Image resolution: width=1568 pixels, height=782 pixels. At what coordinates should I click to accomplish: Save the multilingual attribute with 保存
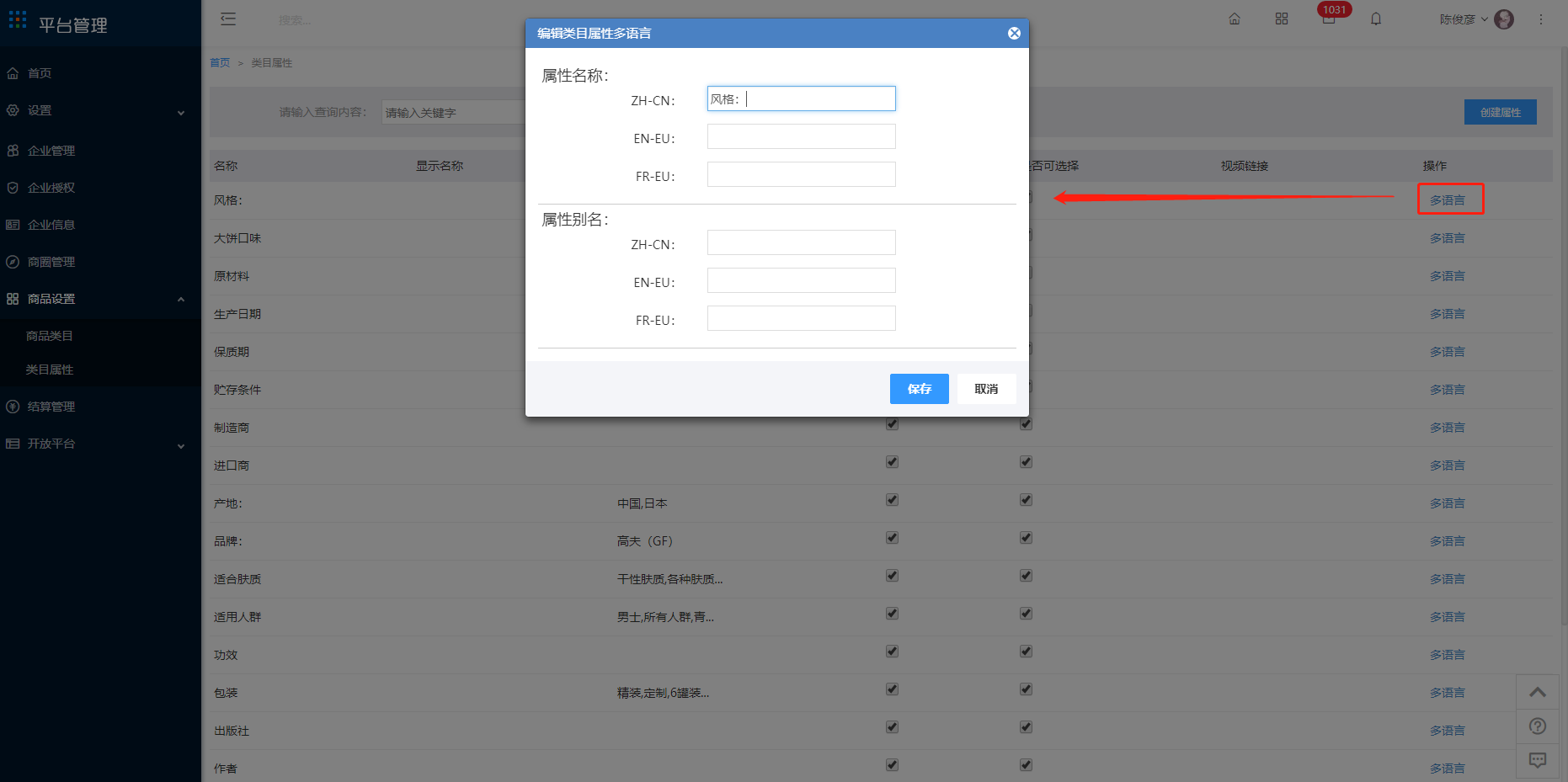click(x=919, y=389)
